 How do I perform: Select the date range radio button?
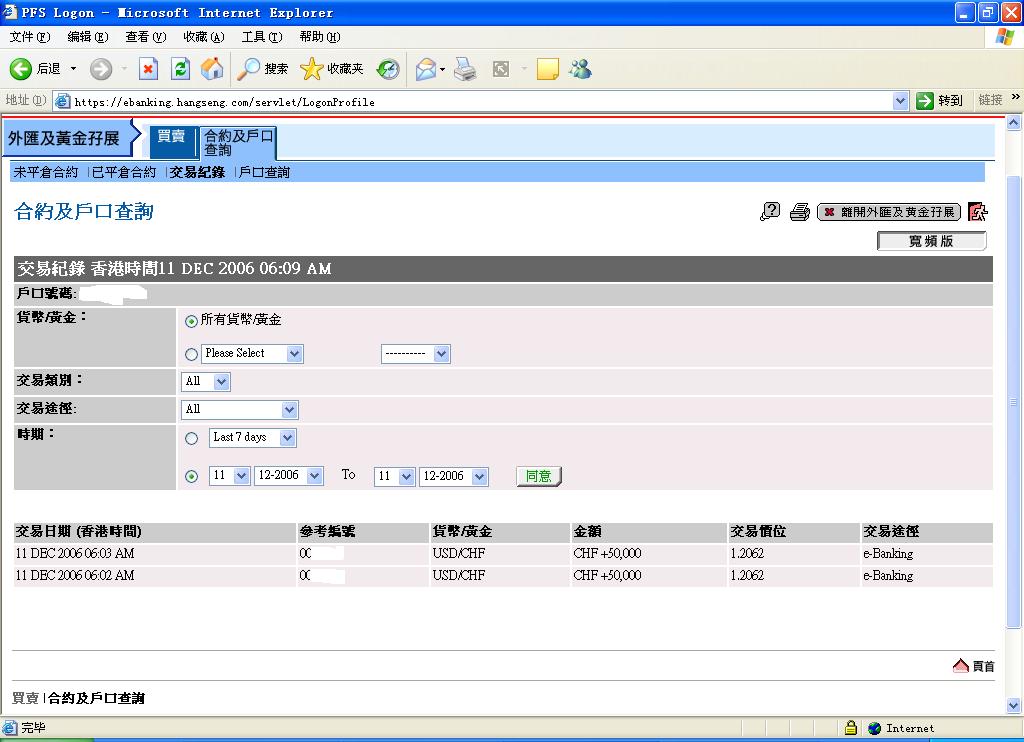pyautogui.click(x=191, y=476)
